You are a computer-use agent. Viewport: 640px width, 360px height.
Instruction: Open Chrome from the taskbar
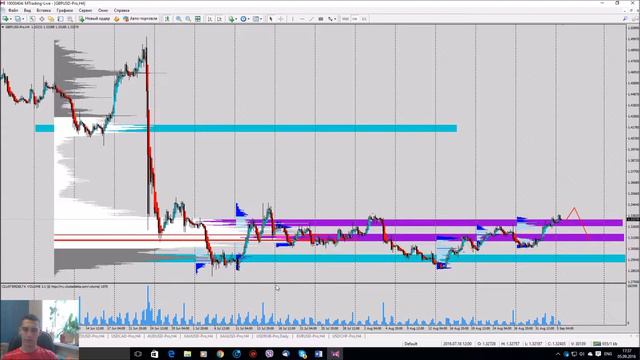pyautogui.click(x=220, y=354)
